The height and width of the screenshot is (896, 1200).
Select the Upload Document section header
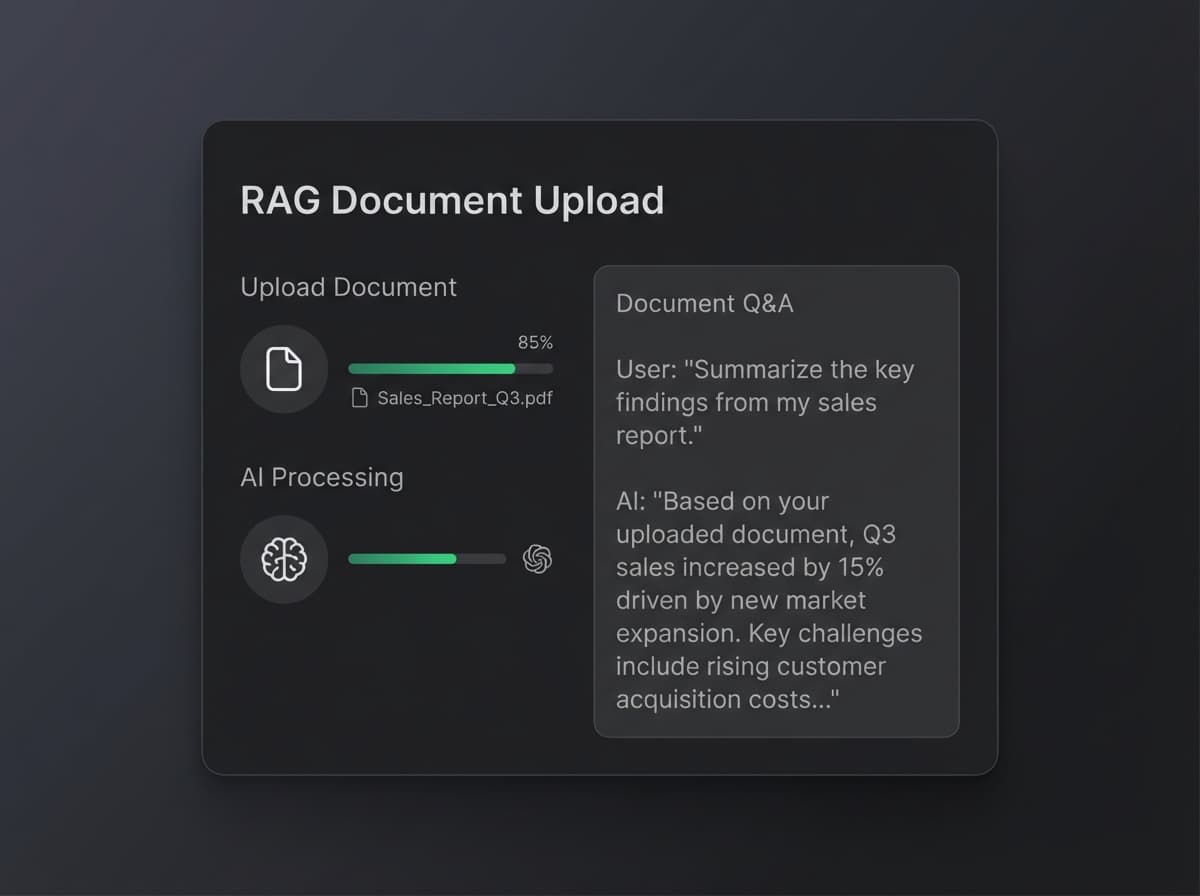click(x=347, y=287)
